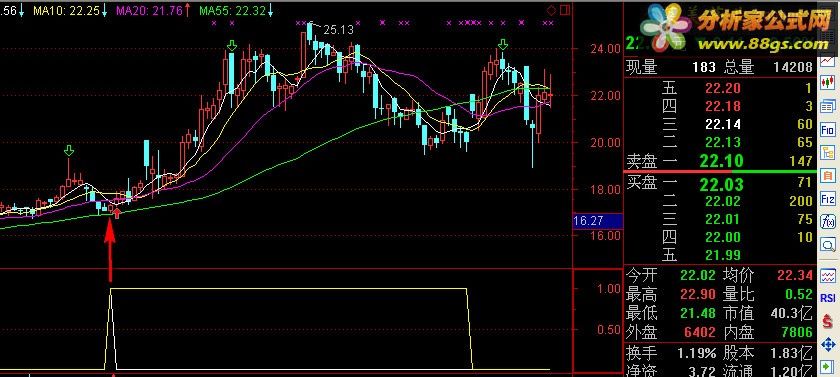
Task: Select the green down-arrow signal on far-left candles
Action: [x=69, y=150]
